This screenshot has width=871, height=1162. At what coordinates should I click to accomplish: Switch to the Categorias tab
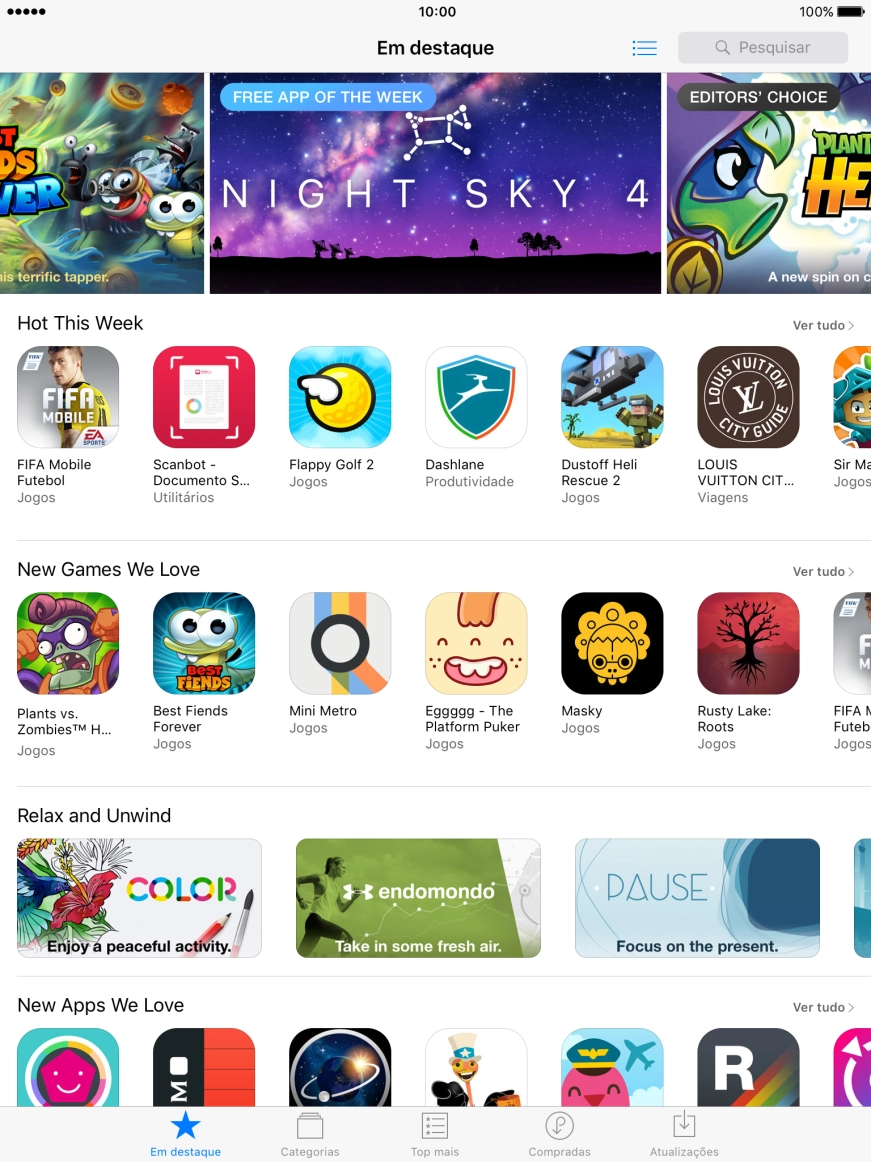[x=310, y=1135]
